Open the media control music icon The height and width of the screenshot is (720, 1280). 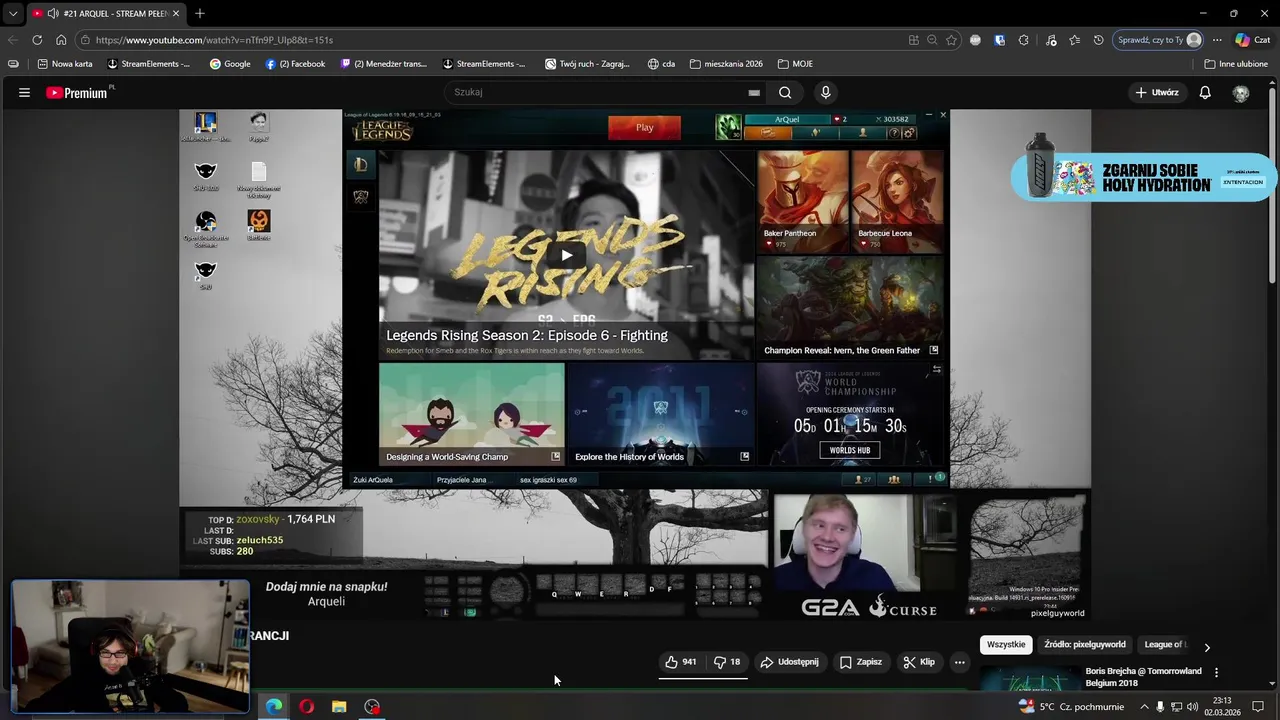1050,40
